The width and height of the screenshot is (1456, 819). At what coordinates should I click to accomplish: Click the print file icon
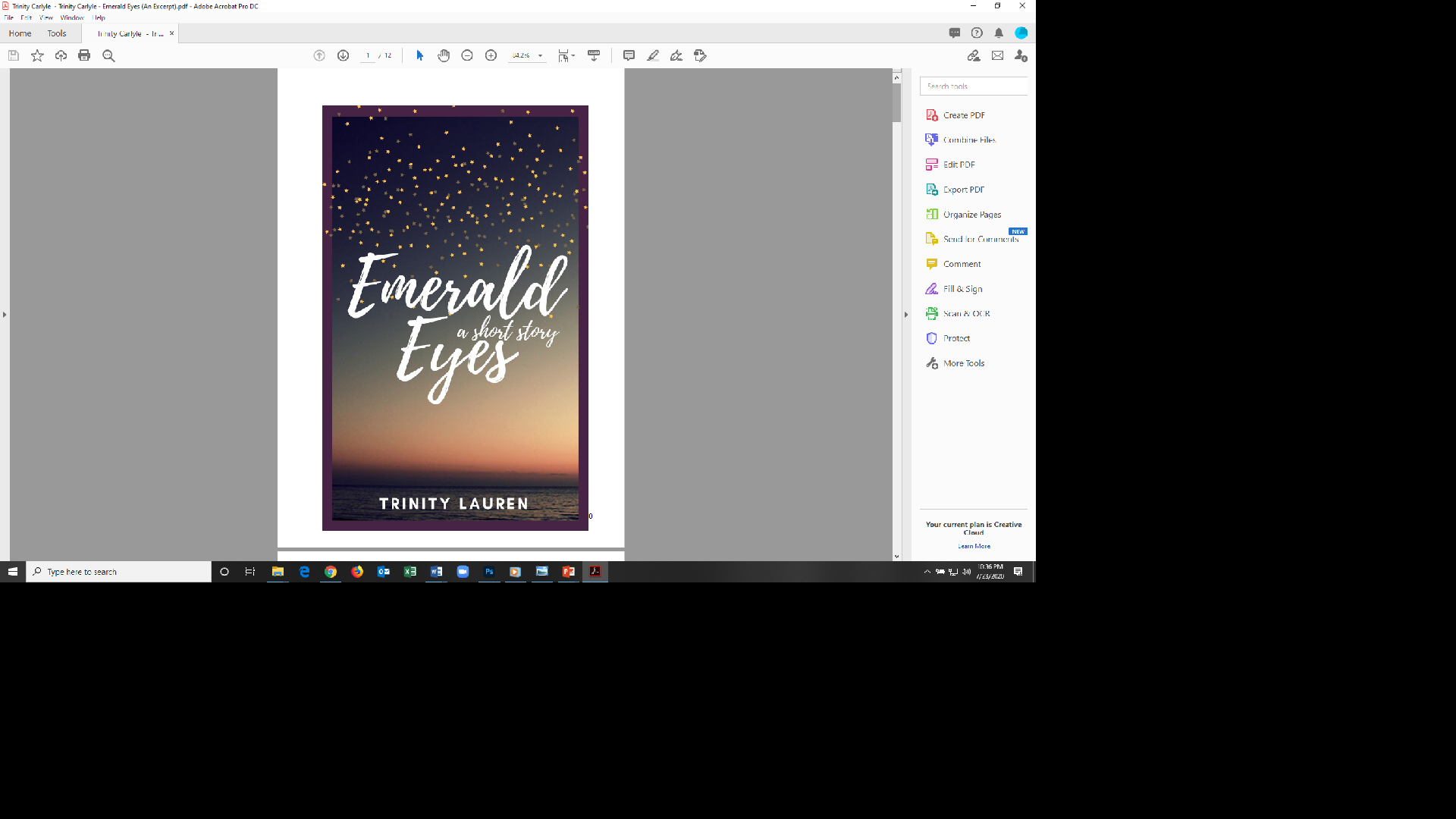coord(84,55)
